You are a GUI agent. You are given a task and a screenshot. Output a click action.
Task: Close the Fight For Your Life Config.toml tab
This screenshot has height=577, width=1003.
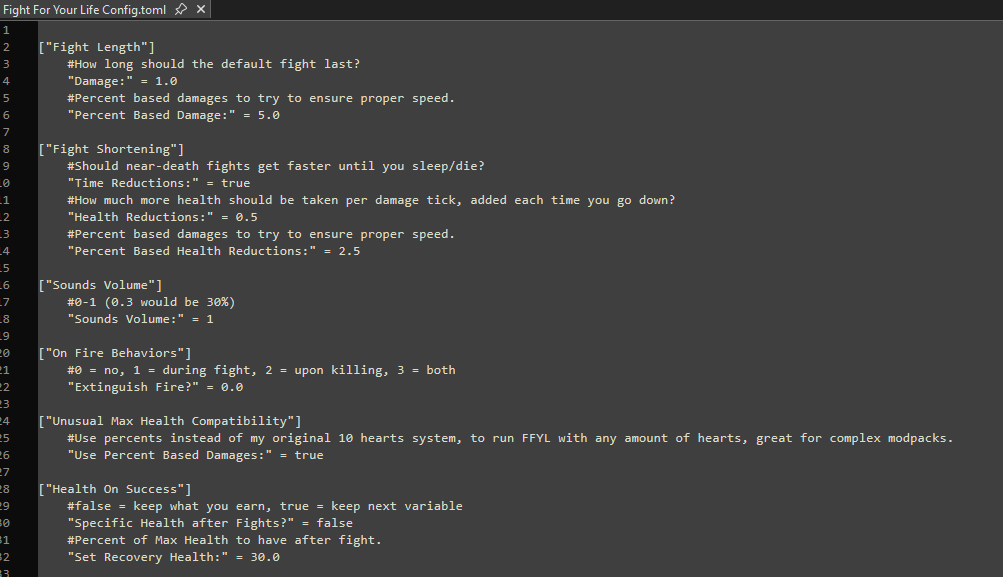pyautogui.click(x=201, y=9)
